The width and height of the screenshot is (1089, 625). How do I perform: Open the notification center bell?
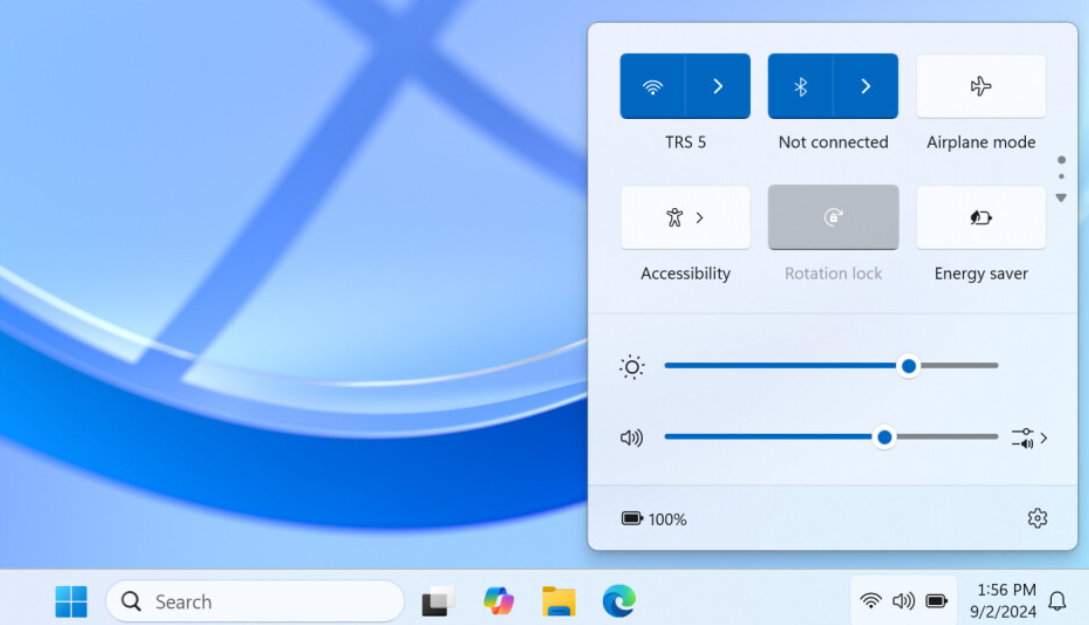tap(1057, 601)
